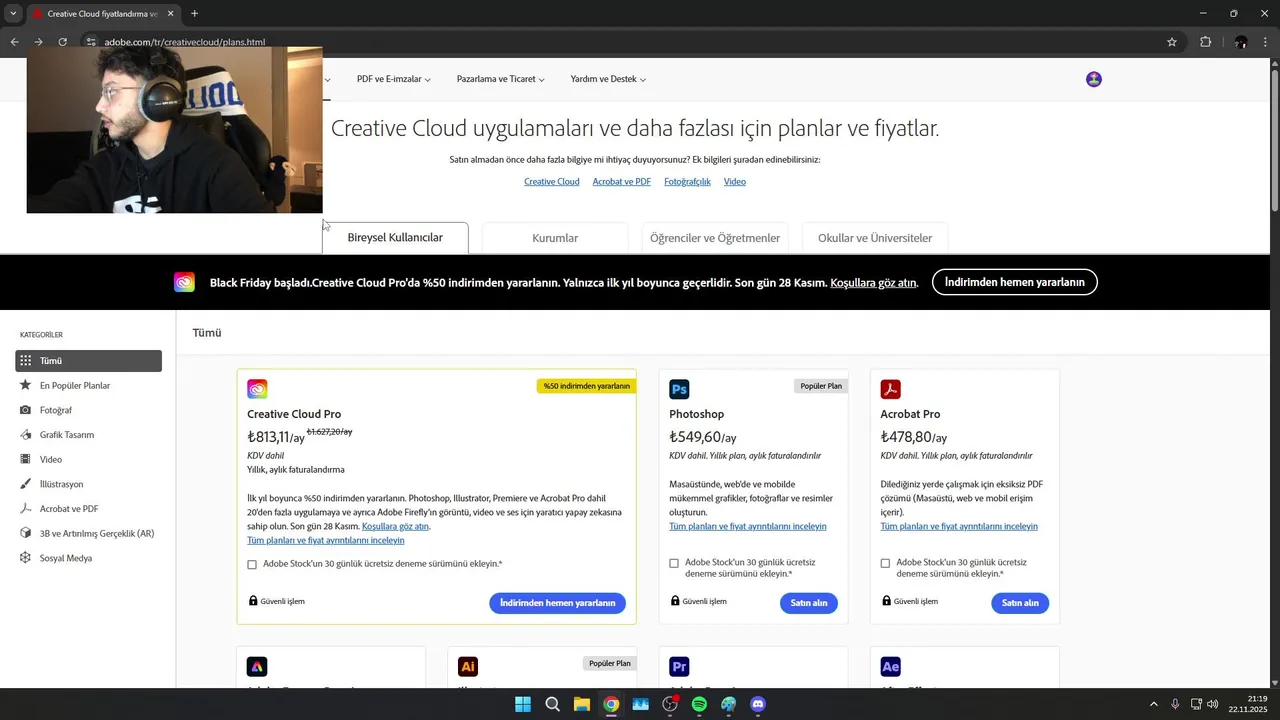Screen dimensions: 1280x720
Task: Open the Fotoğrafçılık info link
Action: (687, 182)
